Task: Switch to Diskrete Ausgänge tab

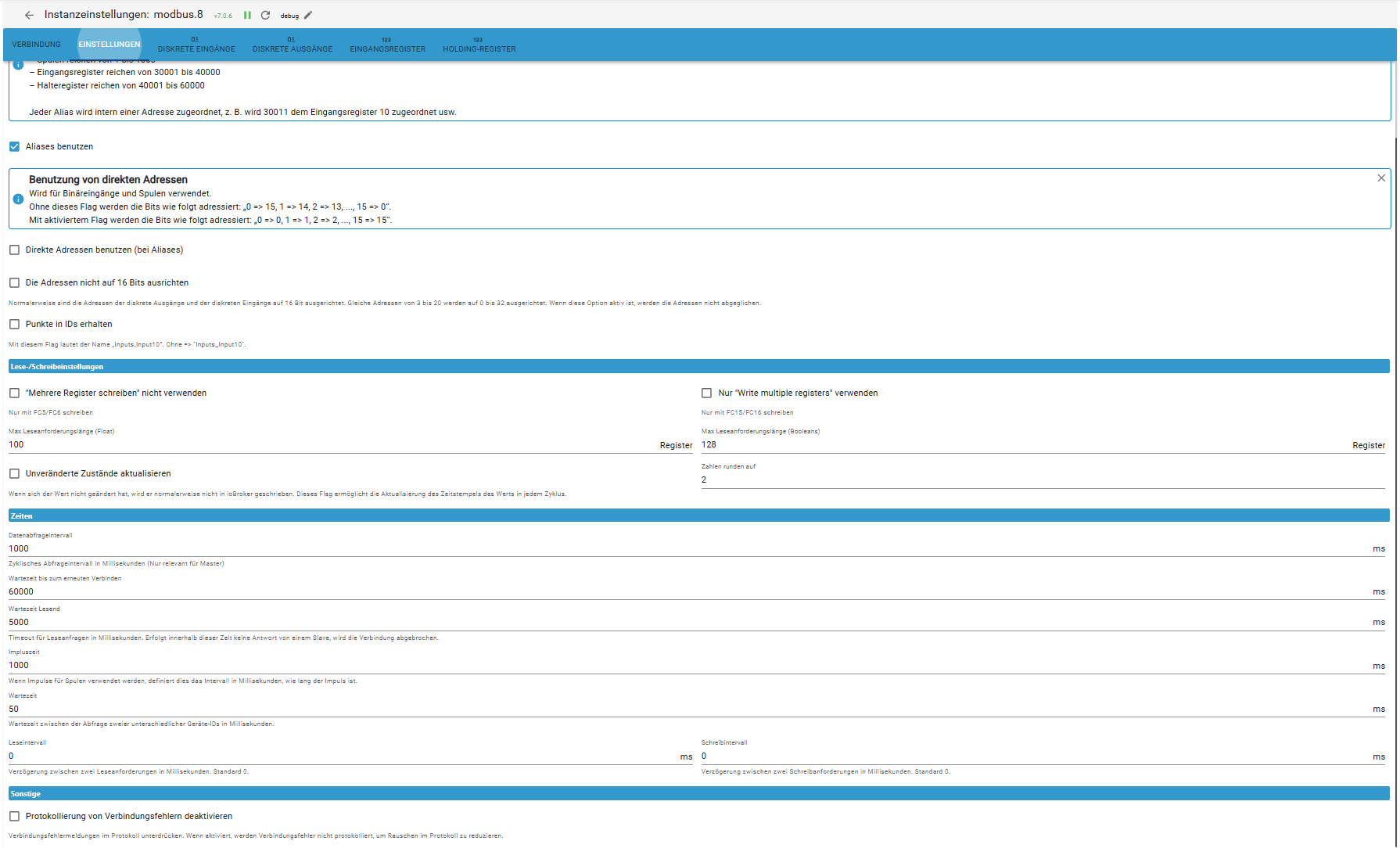Action: (293, 45)
